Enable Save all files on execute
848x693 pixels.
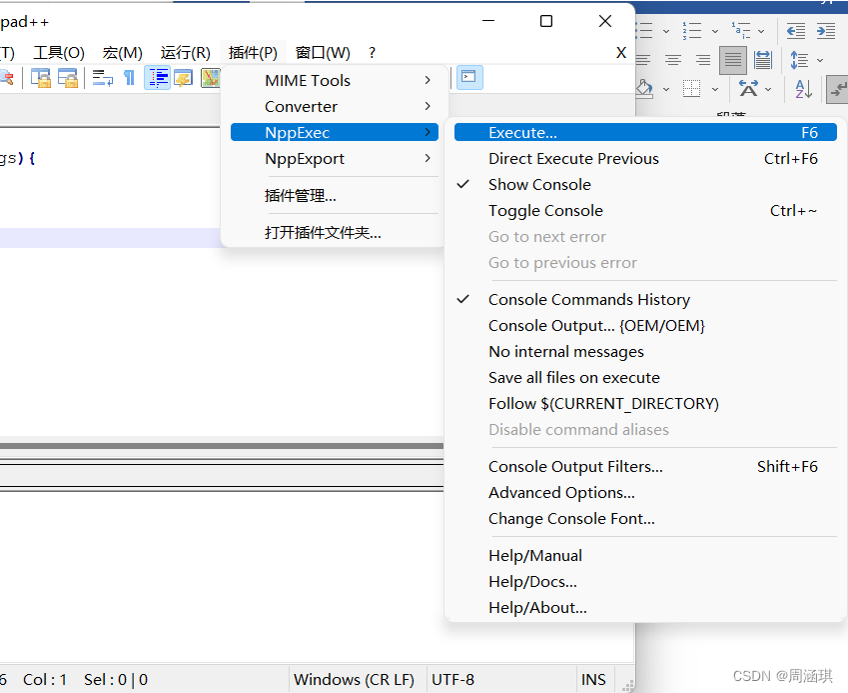coord(645,377)
